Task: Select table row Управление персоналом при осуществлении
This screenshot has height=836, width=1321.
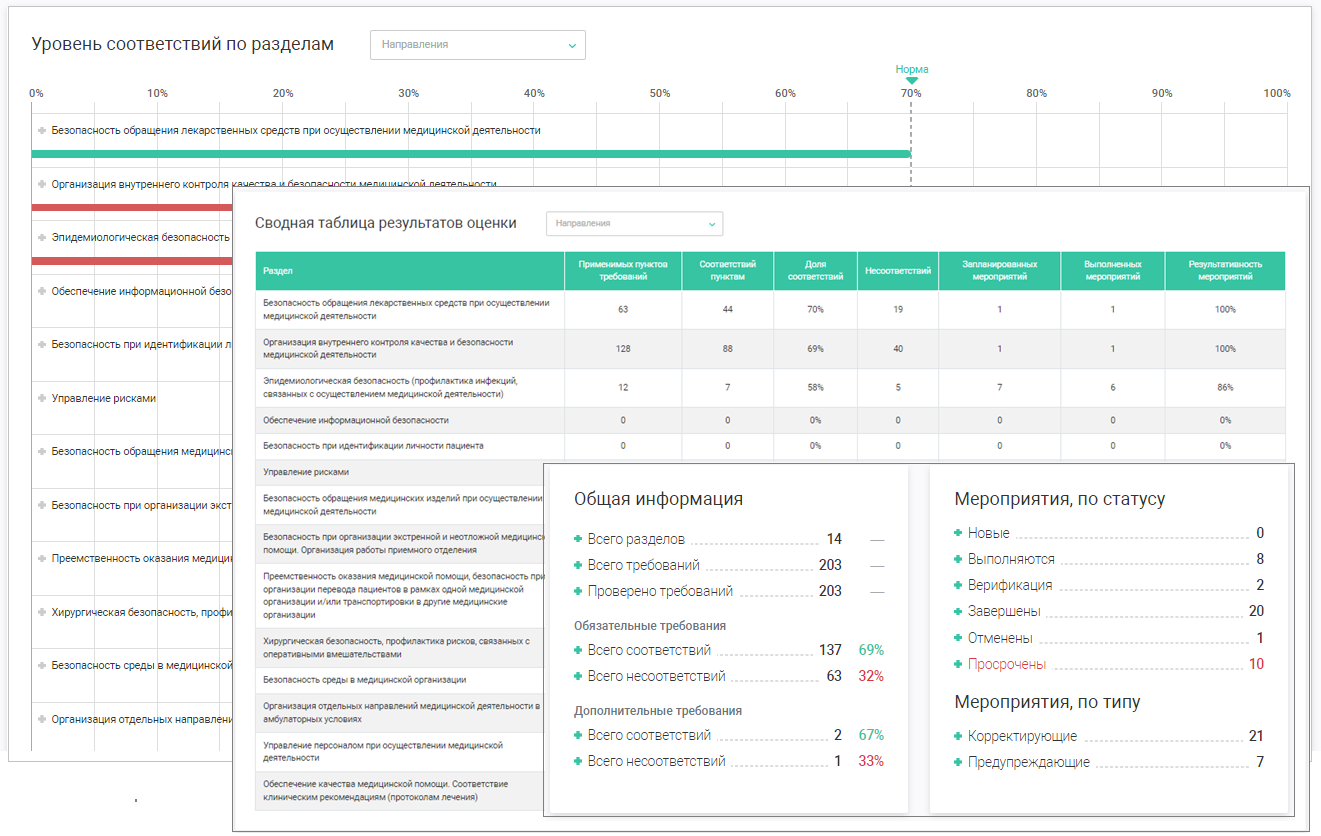Action: (400, 752)
